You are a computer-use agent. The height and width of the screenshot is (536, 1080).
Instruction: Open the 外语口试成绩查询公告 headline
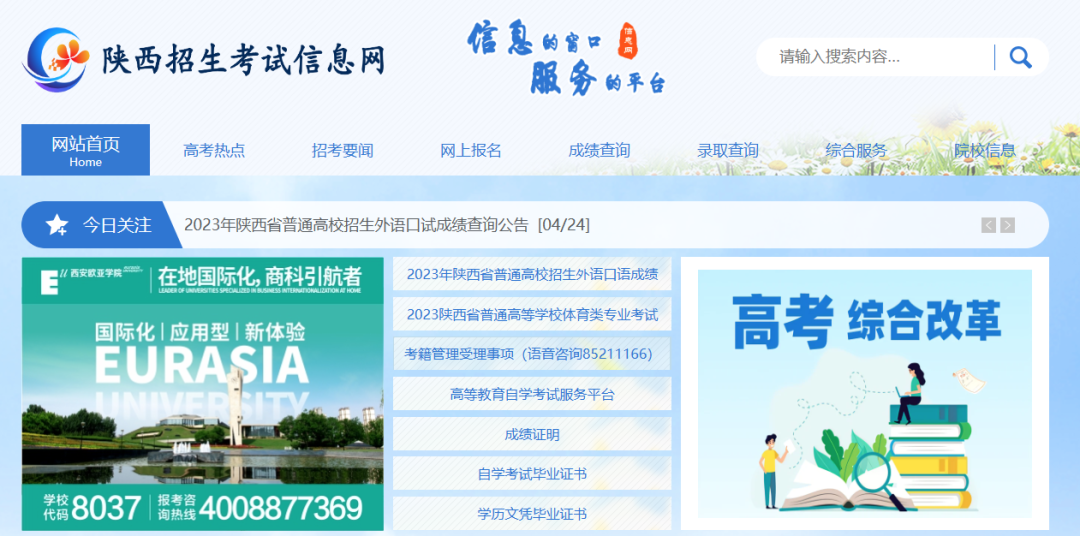[x=387, y=225]
